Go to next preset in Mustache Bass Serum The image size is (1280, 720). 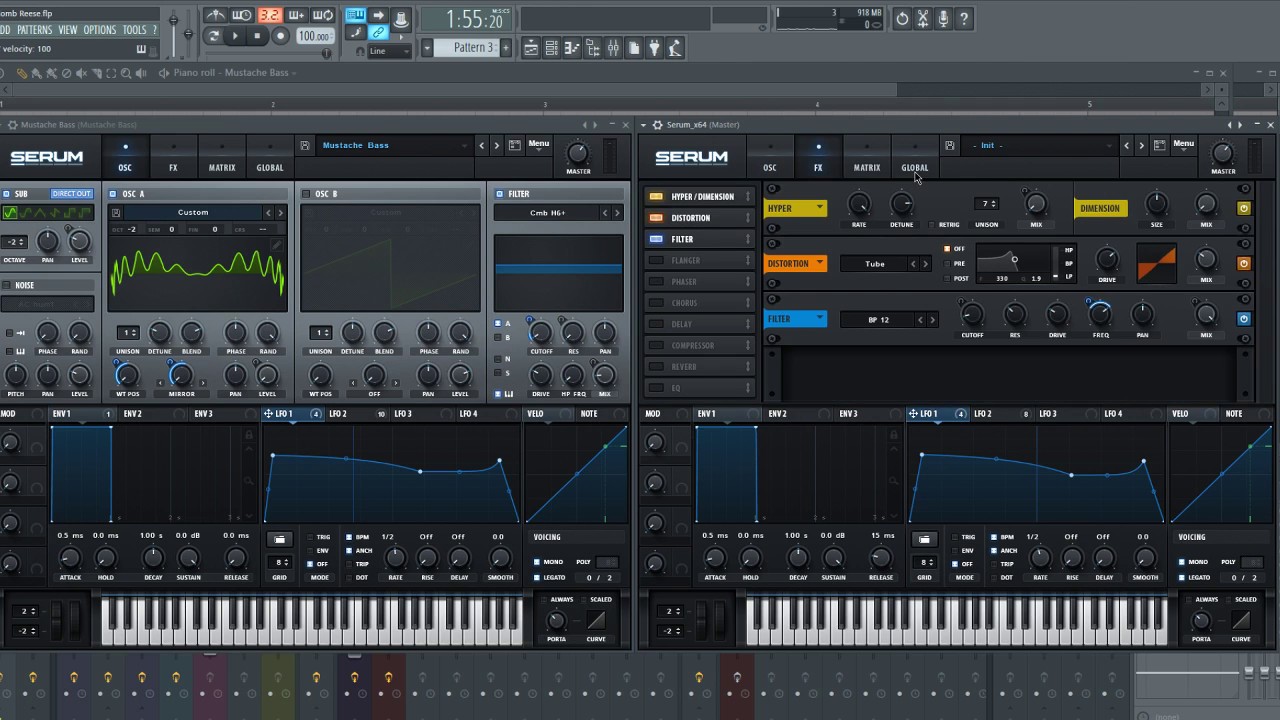(x=496, y=145)
